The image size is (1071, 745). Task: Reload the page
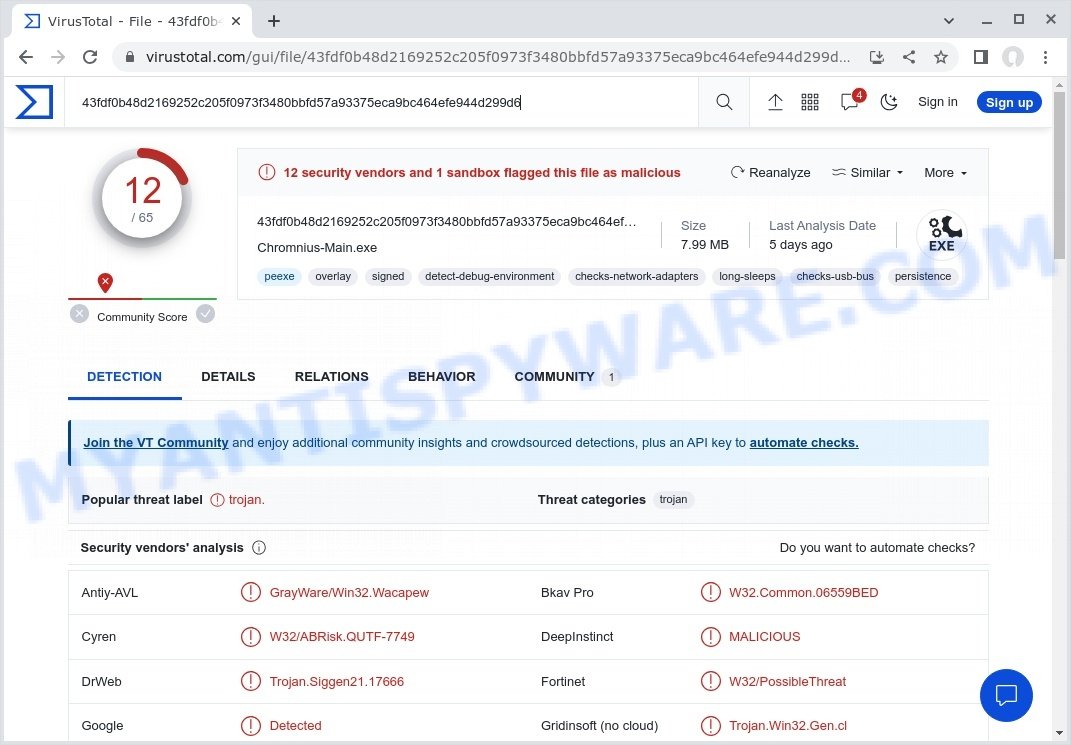click(x=90, y=57)
